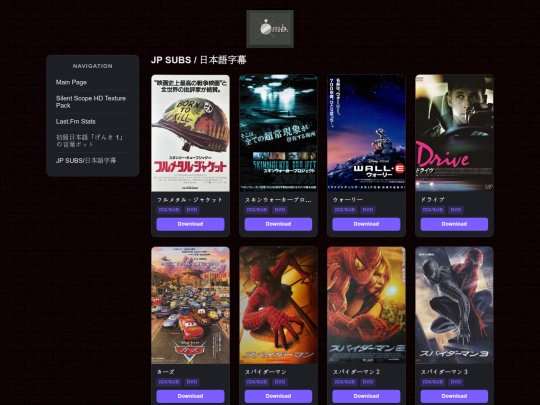This screenshot has height=405, width=540.
Task: Click the title text スパイダーマン 2
Action: pyautogui.click(x=356, y=372)
